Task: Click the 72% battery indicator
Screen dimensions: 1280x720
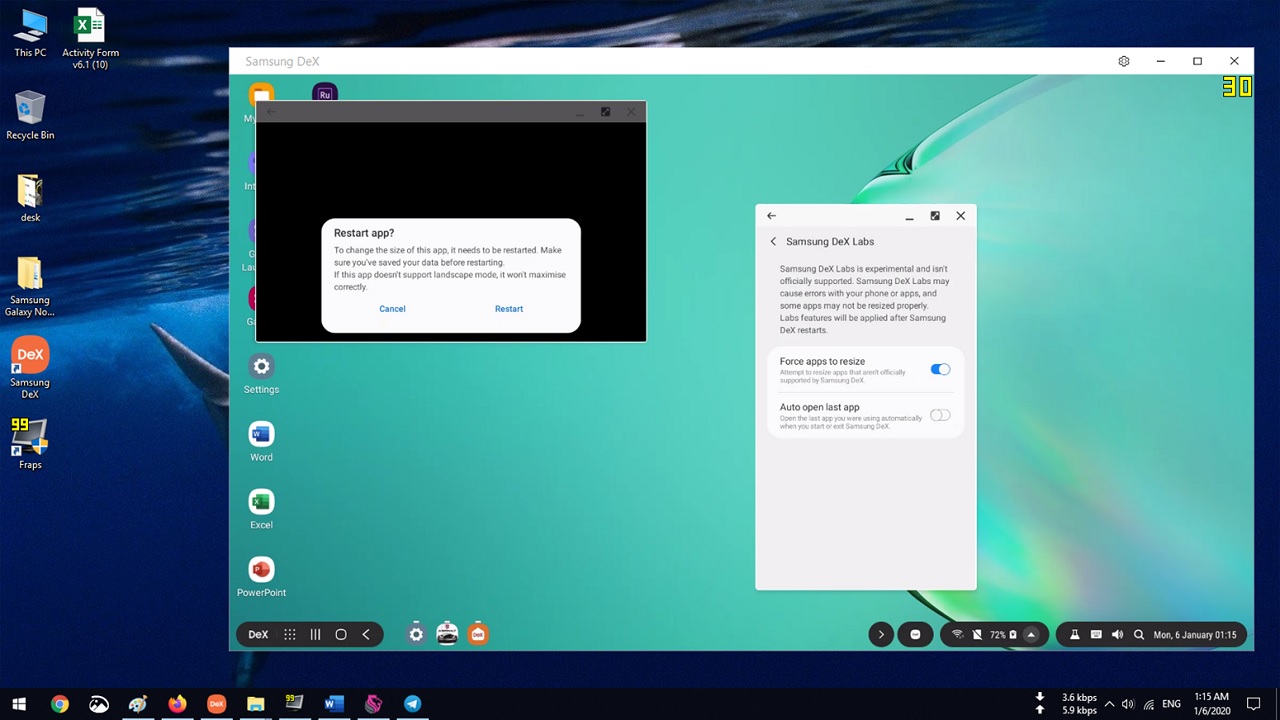Action: point(1003,634)
